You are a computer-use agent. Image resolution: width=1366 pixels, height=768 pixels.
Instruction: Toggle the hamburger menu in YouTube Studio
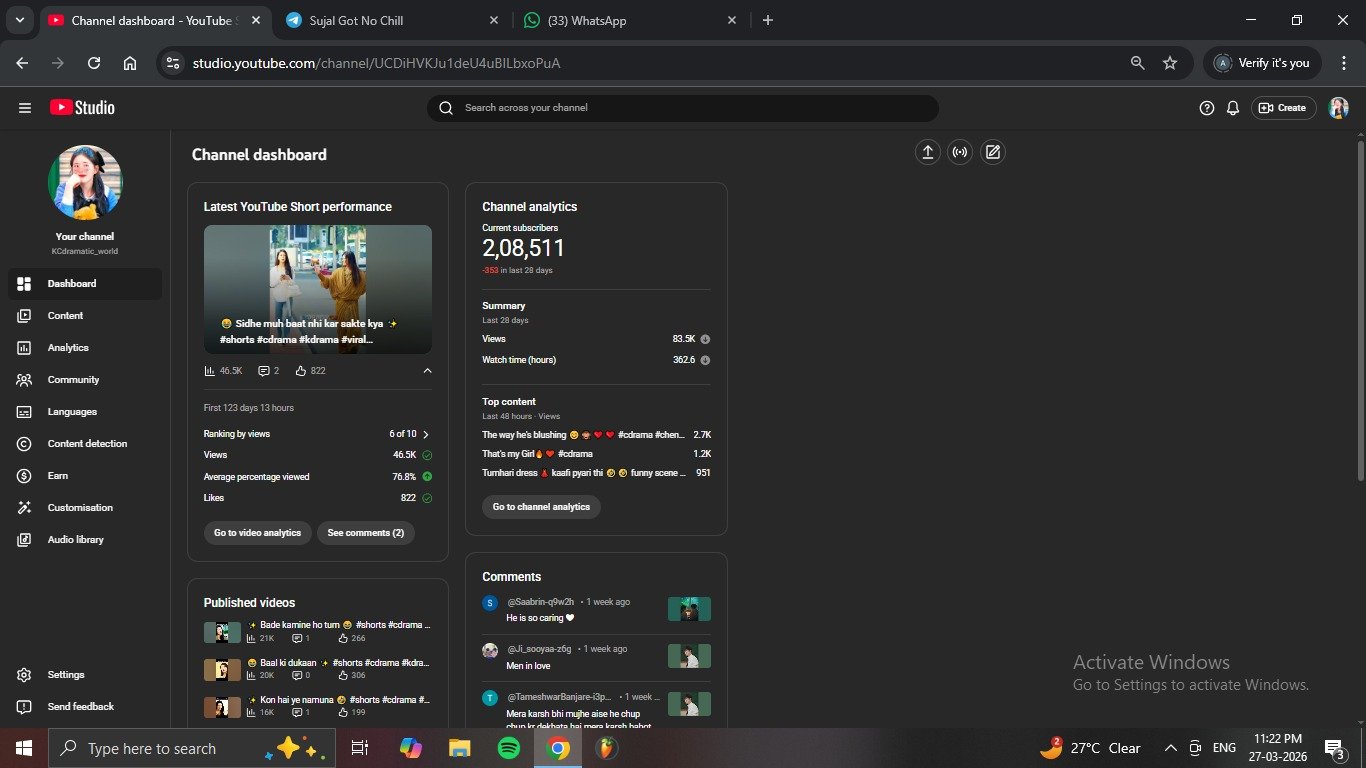pyautogui.click(x=25, y=108)
